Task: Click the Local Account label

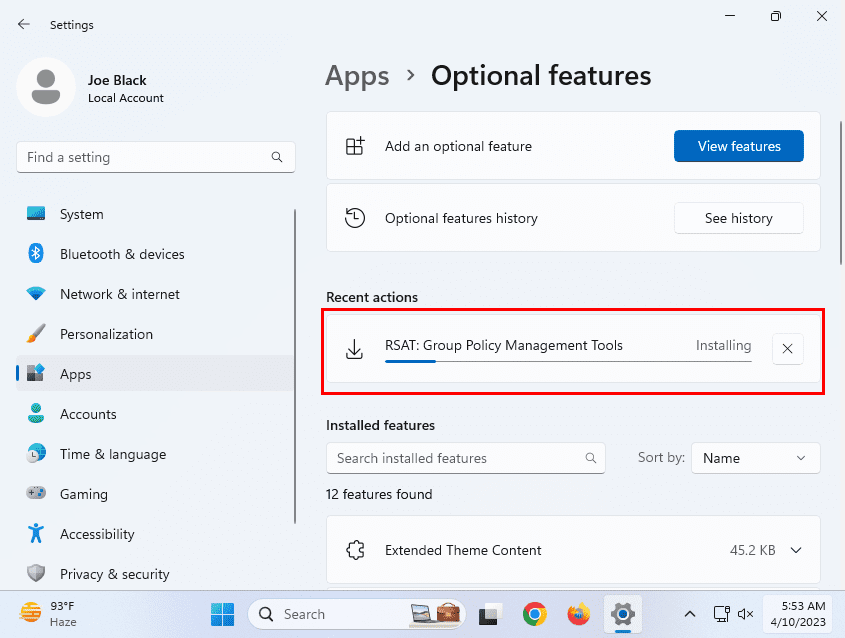Action: pos(126,98)
